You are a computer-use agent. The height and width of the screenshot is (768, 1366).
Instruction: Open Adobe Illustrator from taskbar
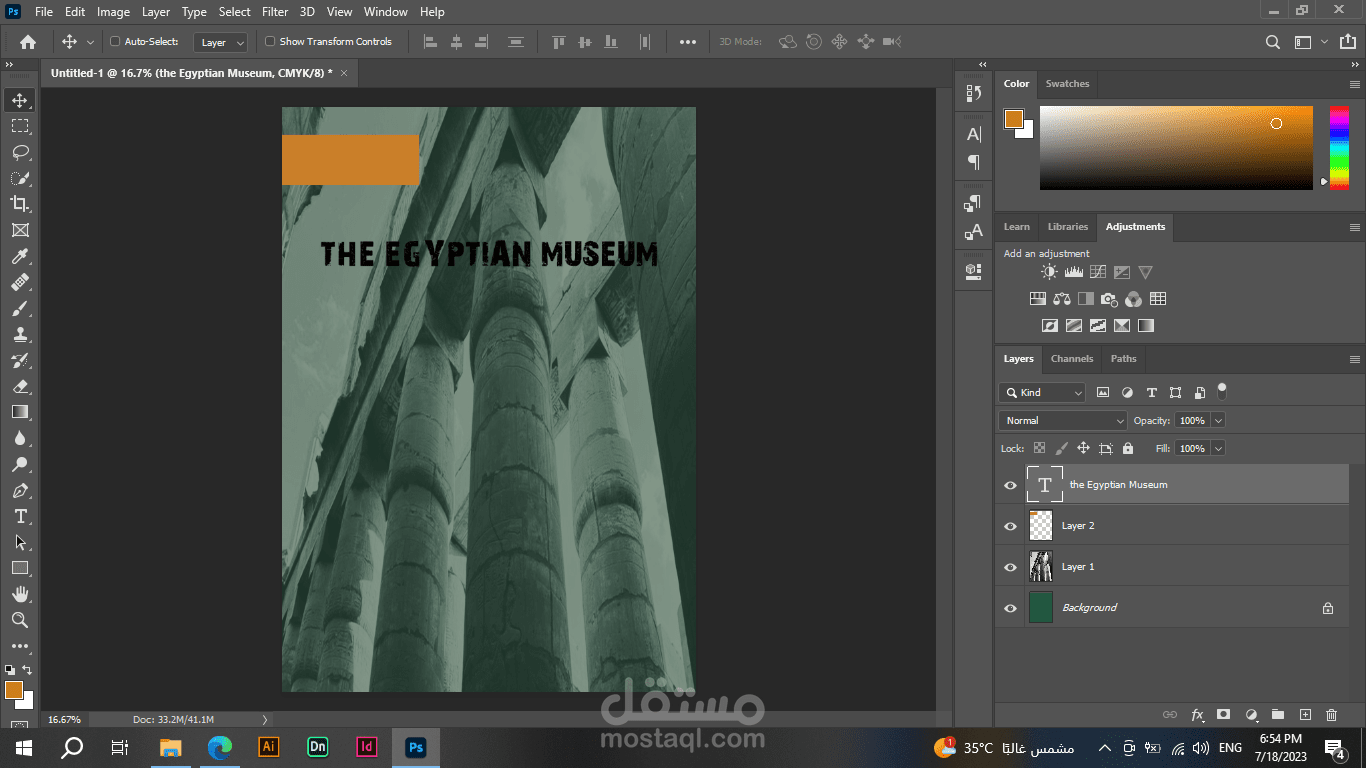coord(268,747)
